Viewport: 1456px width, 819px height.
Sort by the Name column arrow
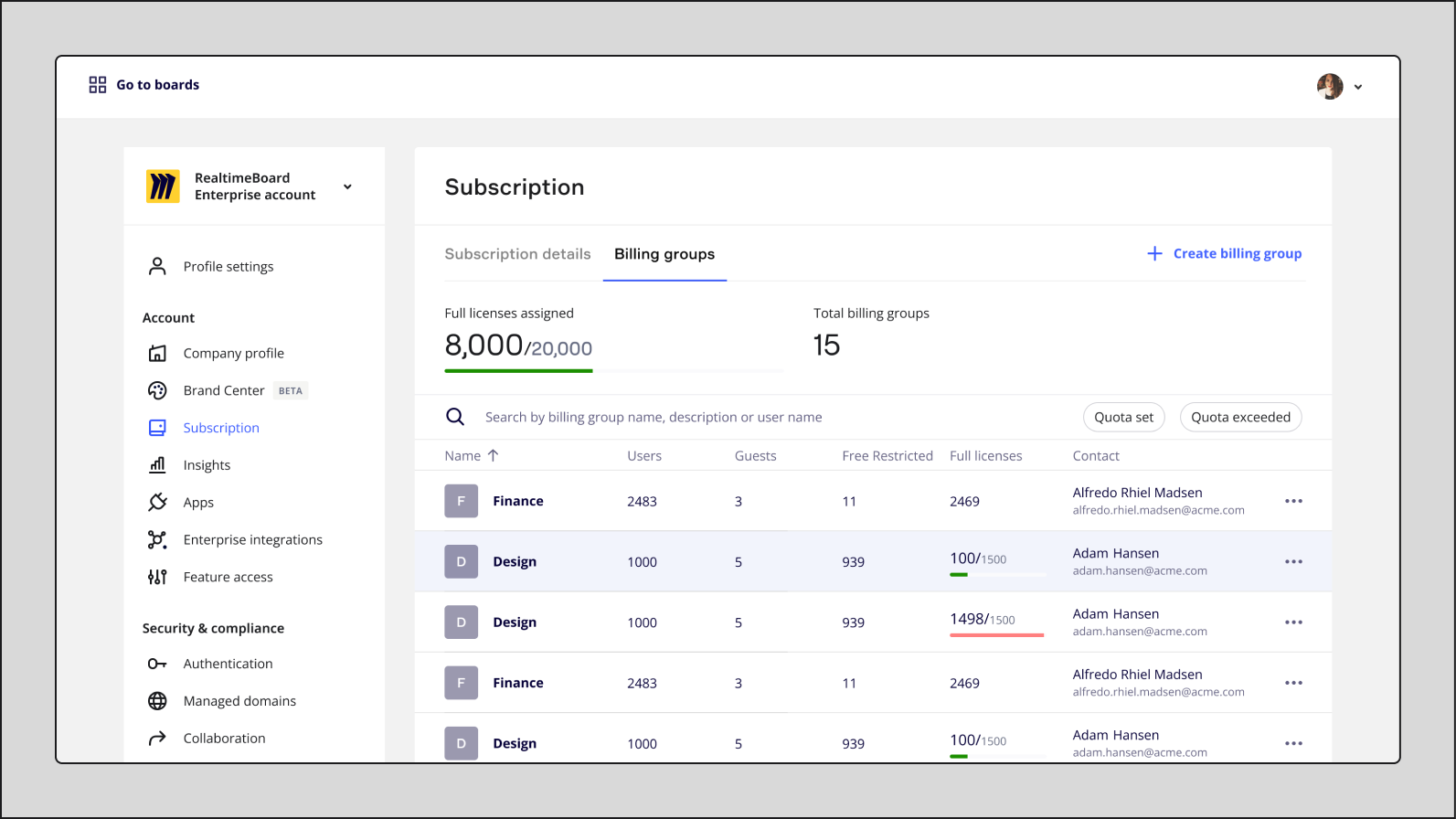click(x=494, y=455)
